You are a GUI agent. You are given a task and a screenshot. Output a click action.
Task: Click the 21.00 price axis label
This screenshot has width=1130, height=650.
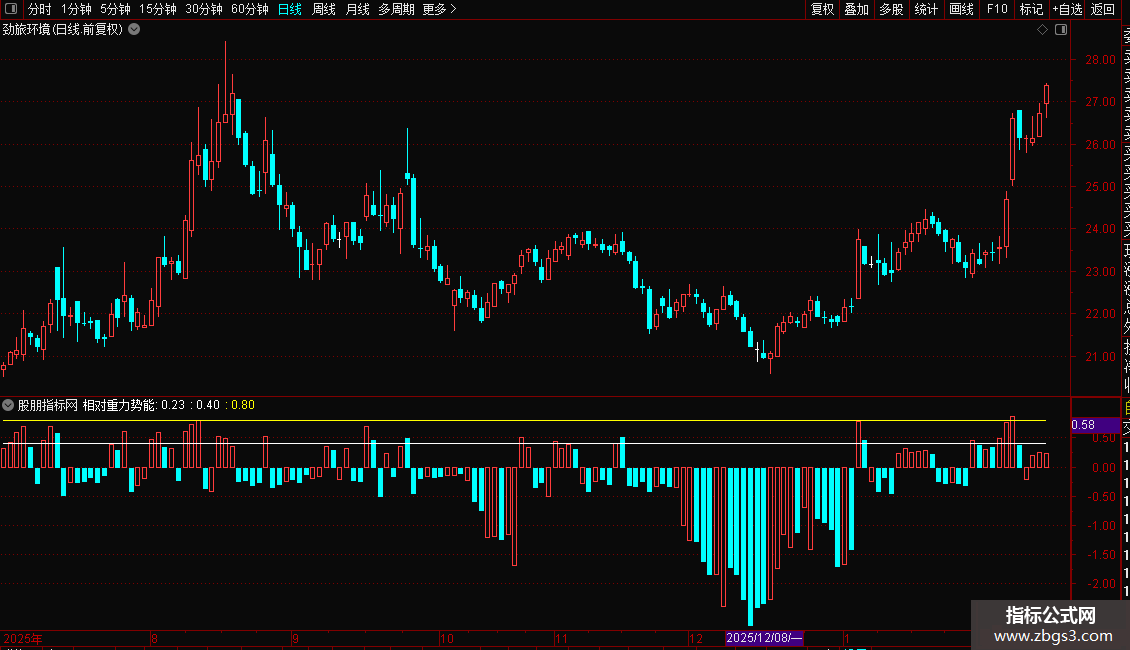[1100, 357]
